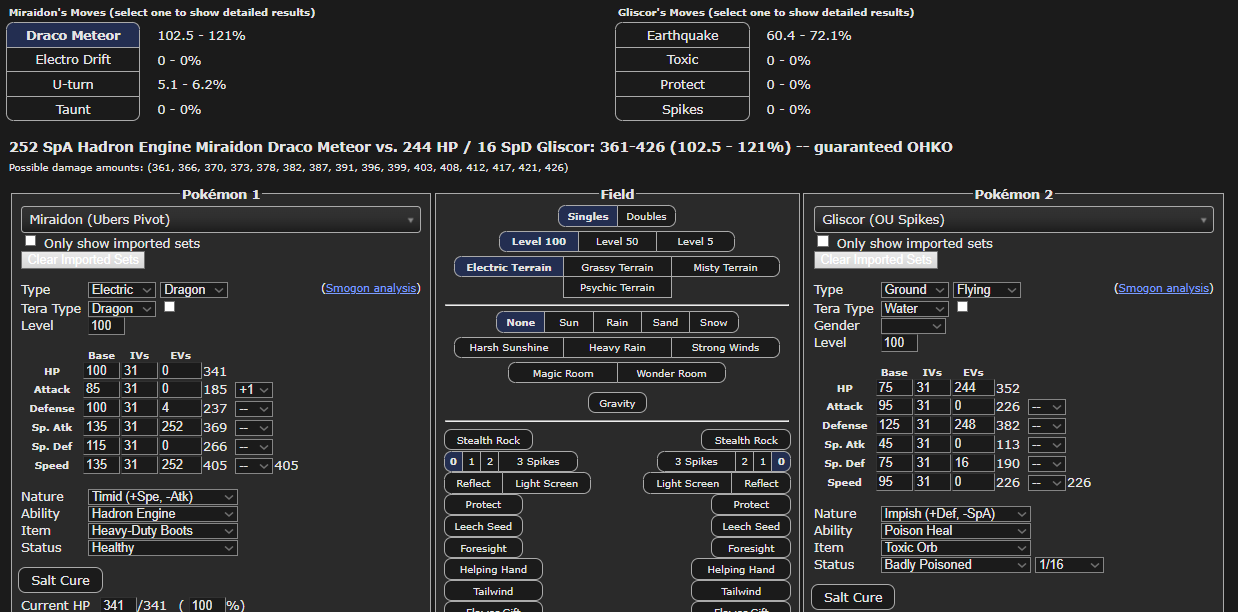This screenshot has width=1238, height=612.
Task: Set battle level to Level 50
Action: (617, 242)
